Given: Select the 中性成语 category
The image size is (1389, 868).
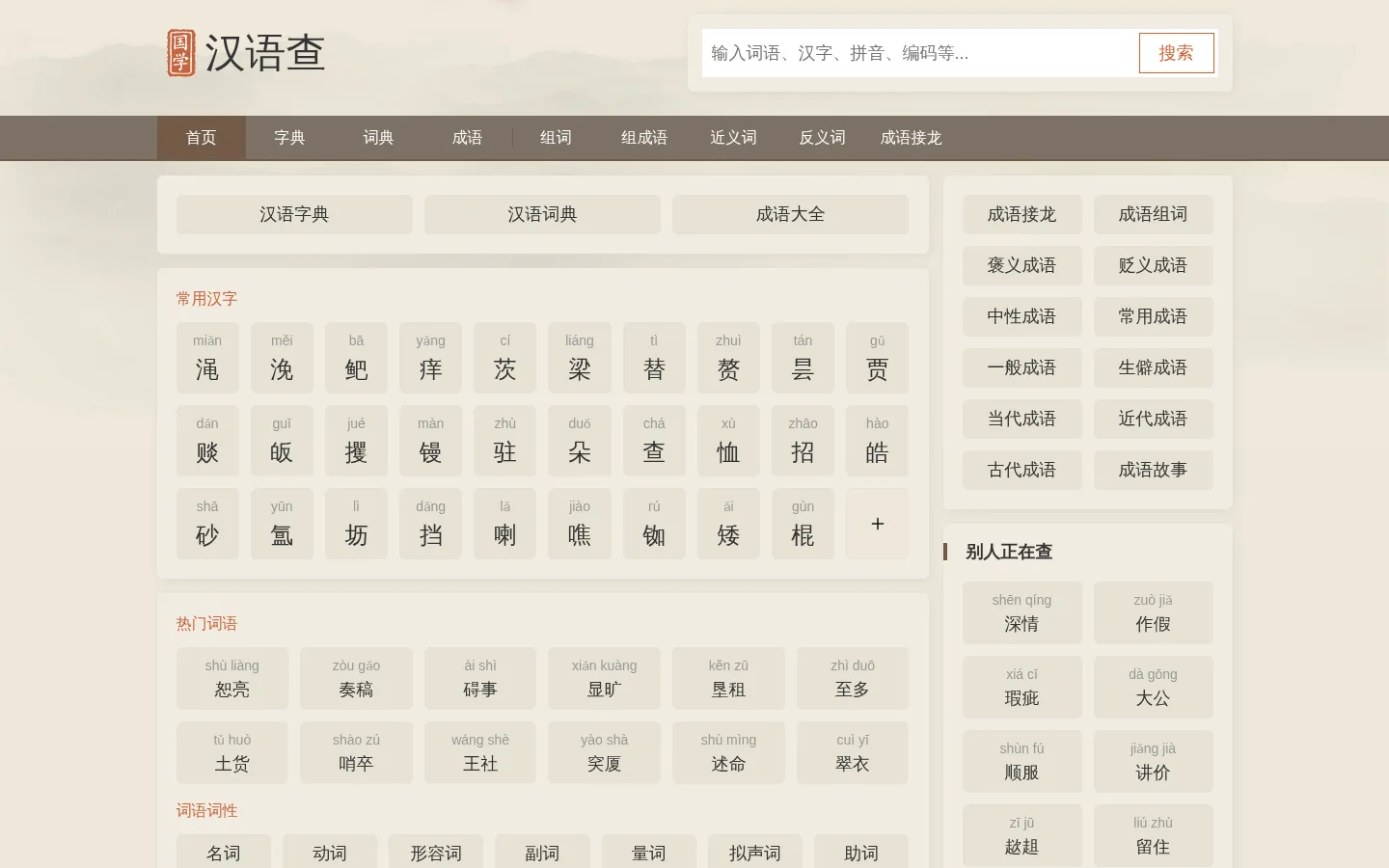Looking at the screenshot, I should click(1021, 316).
